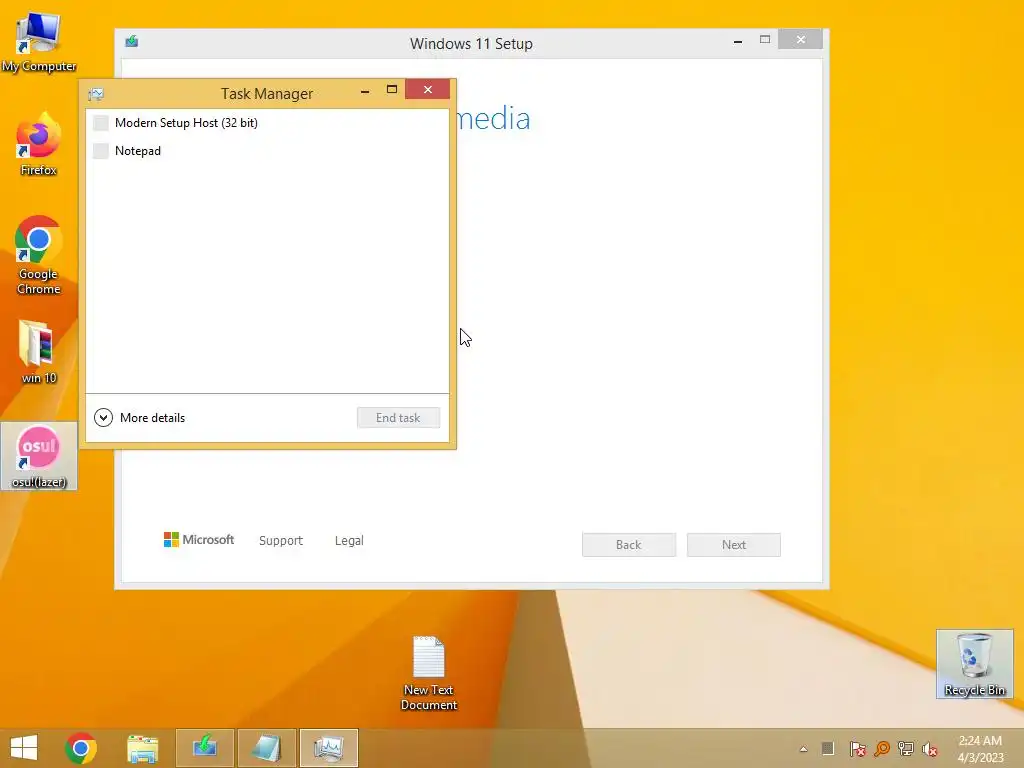The image size is (1024, 768).
Task: Open the Windows Start button
Action: pyautogui.click(x=24, y=748)
